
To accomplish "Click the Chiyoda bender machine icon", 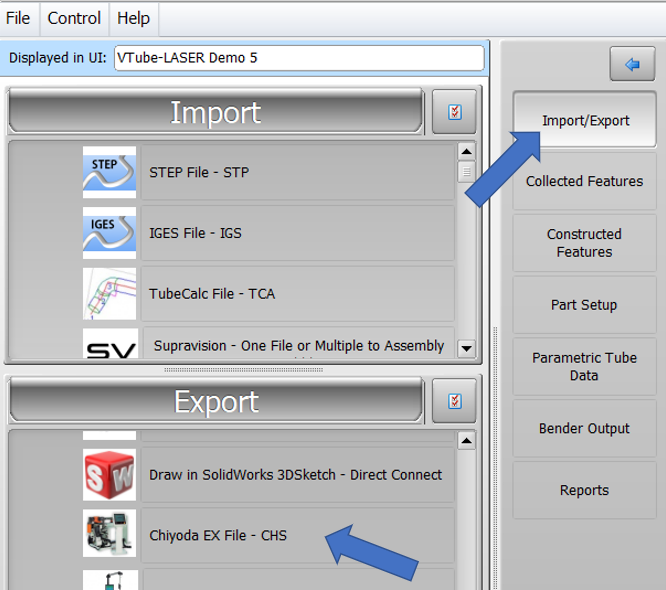I will click(x=109, y=535).
